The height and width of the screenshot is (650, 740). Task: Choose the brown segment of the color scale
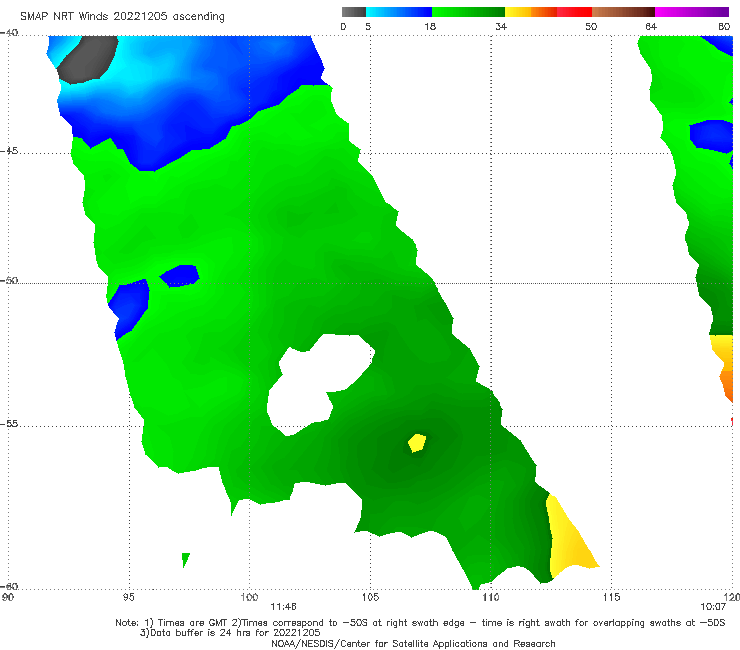(x=623, y=12)
